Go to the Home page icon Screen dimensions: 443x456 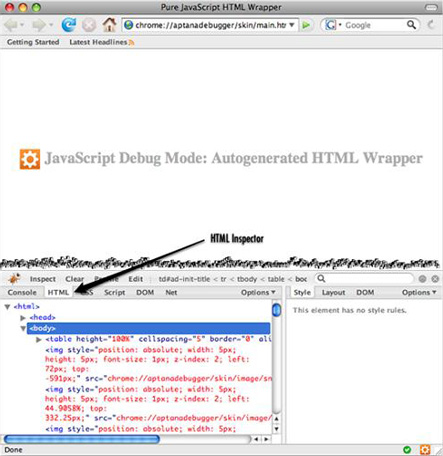[109, 25]
